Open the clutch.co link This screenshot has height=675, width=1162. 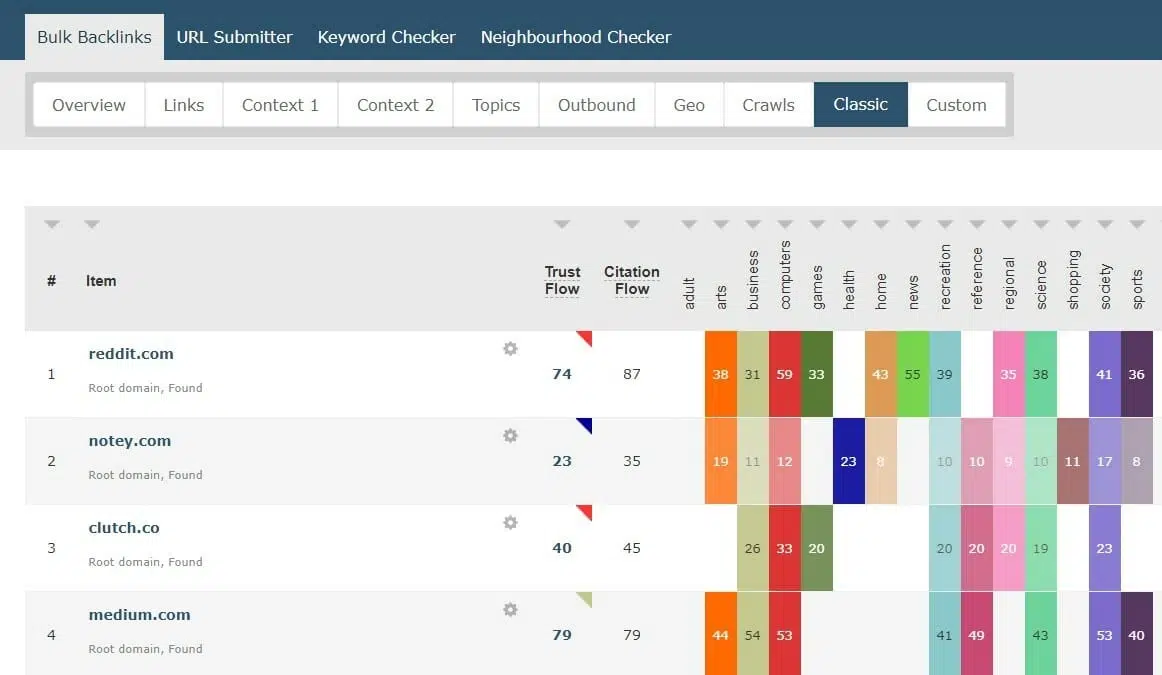tap(124, 528)
